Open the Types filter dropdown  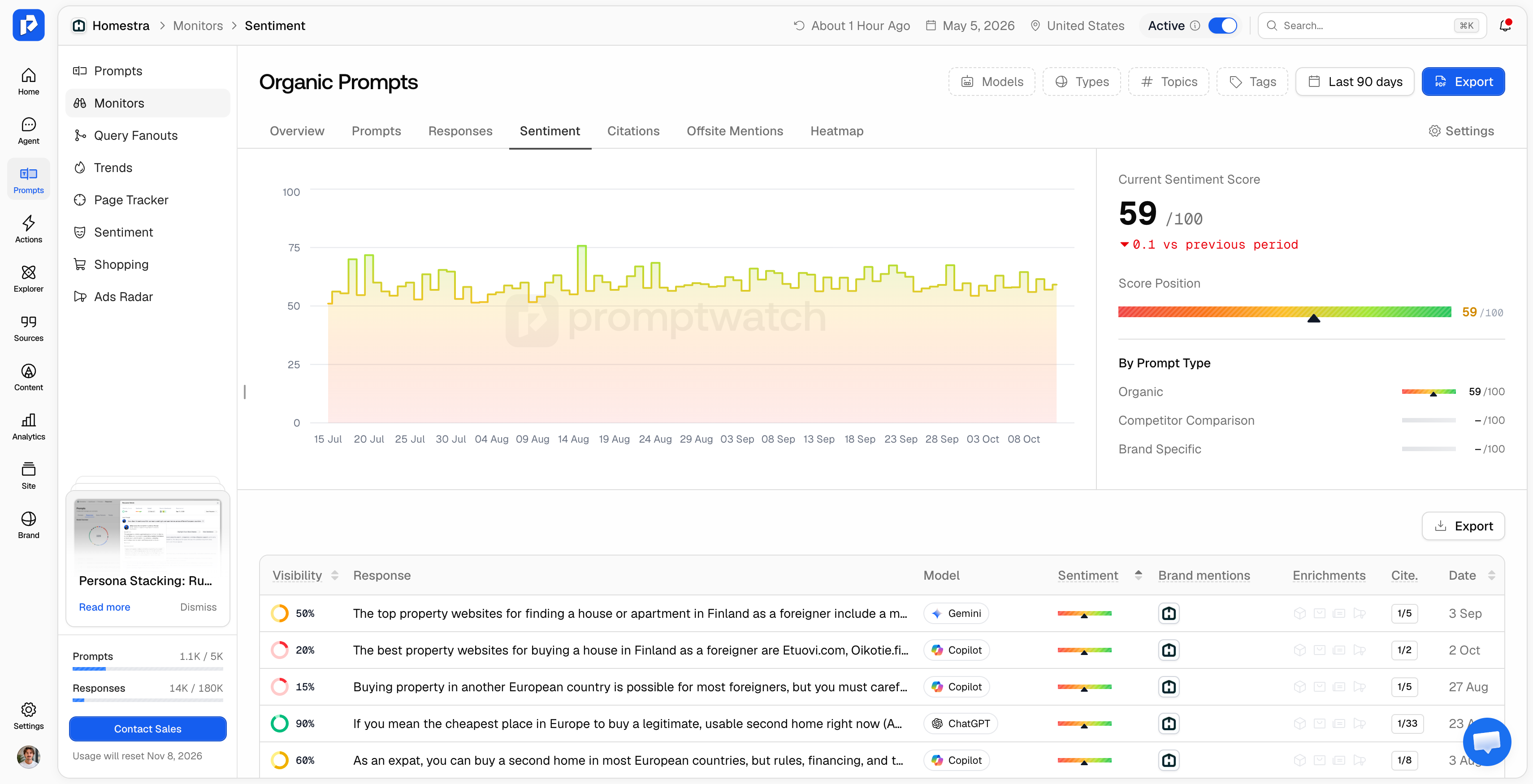[x=1081, y=82]
